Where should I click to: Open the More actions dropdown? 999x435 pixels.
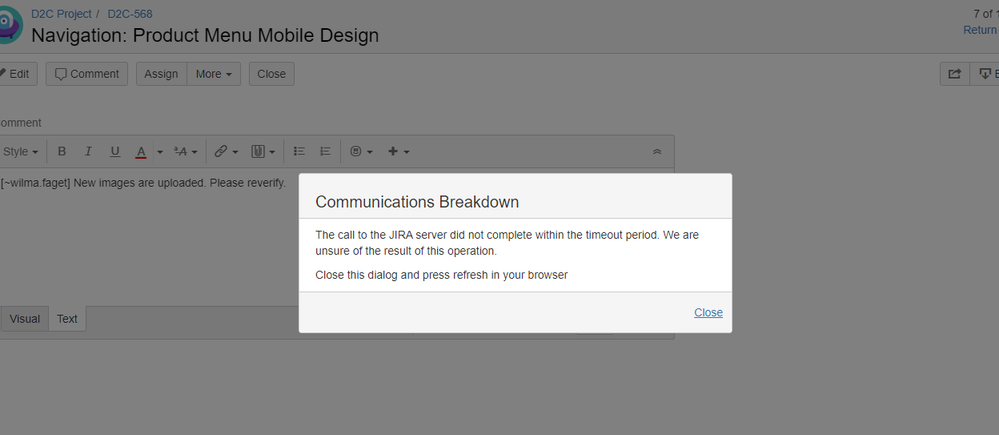(x=213, y=74)
